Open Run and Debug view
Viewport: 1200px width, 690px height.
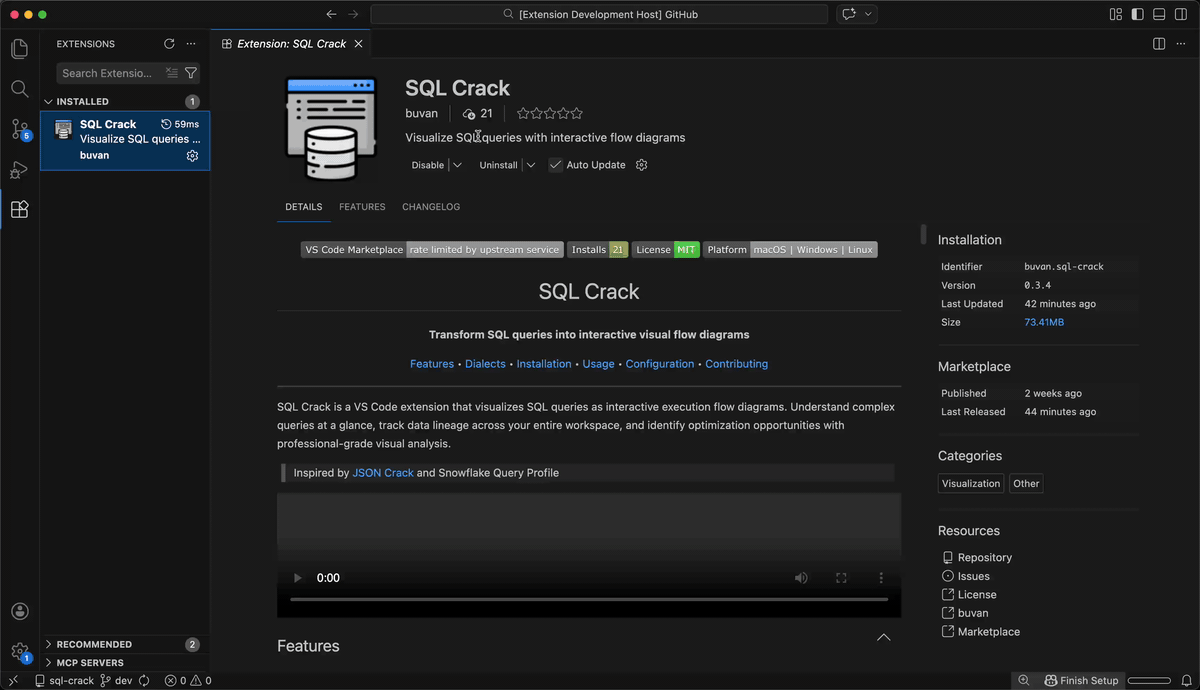pyautogui.click(x=19, y=169)
